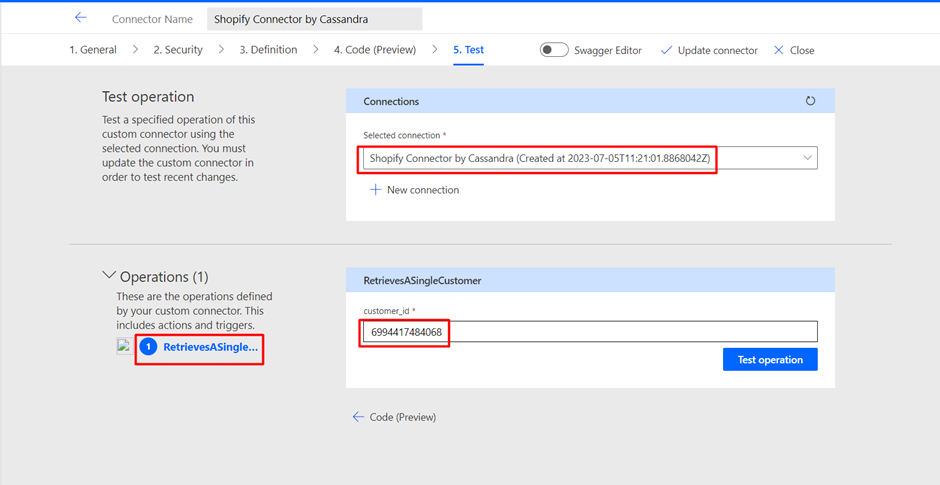
Task: Click the plus icon beside New connection
Action: 375,190
